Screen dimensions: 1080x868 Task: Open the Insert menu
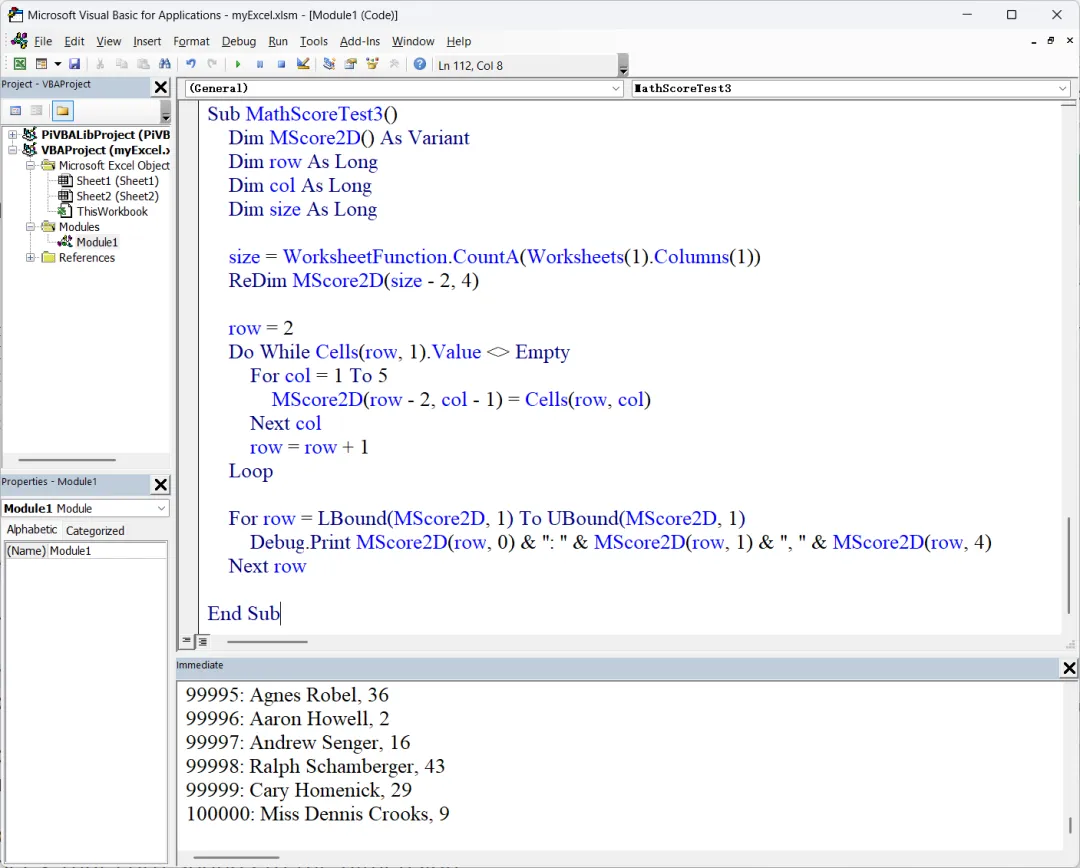click(x=147, y=41)
